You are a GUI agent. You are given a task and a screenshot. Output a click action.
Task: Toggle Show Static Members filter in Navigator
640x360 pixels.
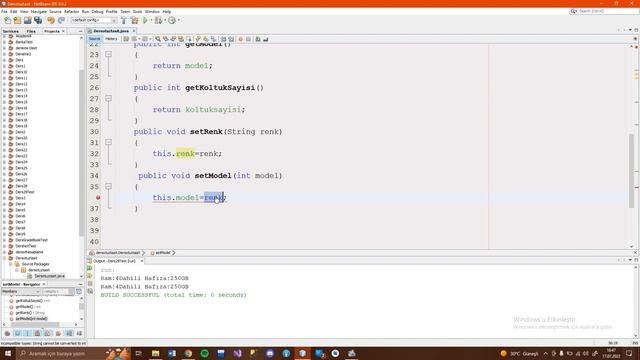(x=27, y=334)
